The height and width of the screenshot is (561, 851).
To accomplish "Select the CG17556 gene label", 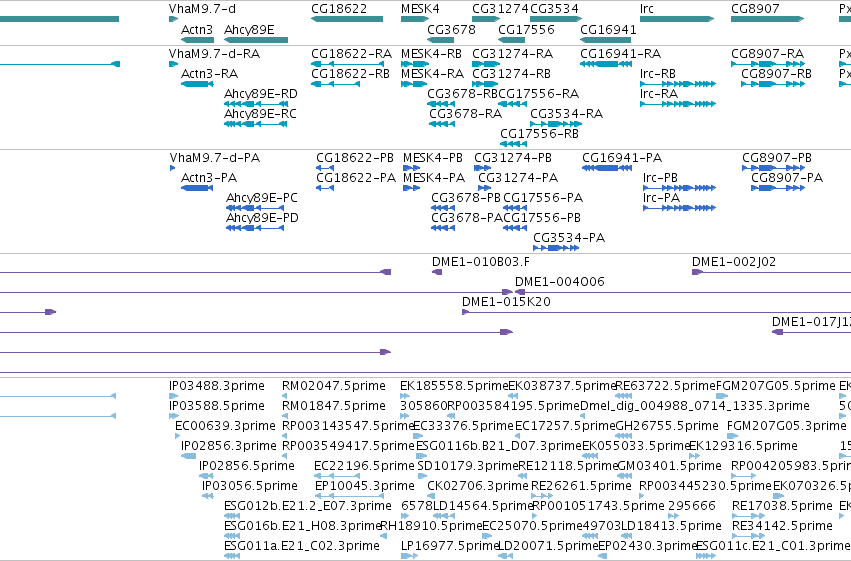I will [x=526, y=29].
